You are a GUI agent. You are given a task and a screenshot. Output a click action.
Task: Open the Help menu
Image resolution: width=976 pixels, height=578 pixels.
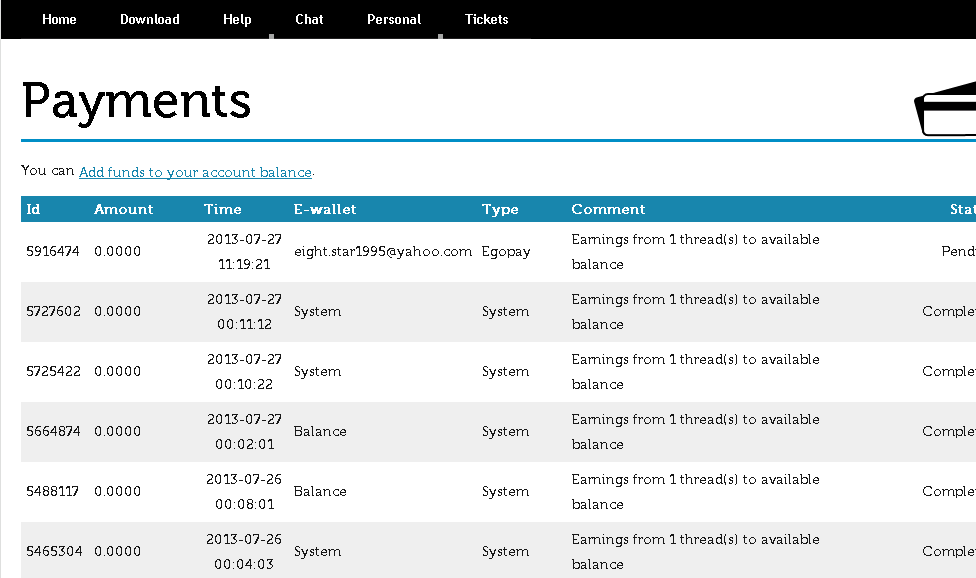(x=237, y=19)
